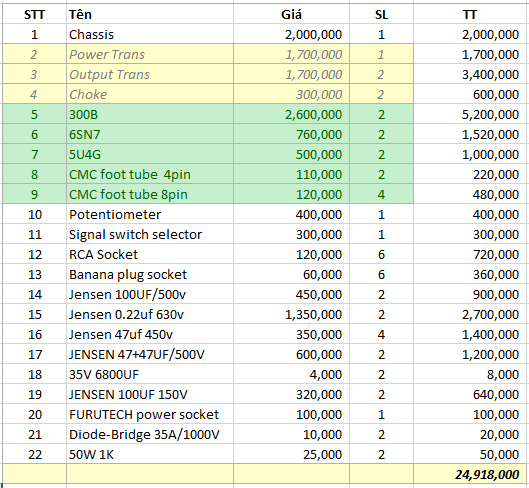Image resolution: width=529 pixels, height=488 pixels.
Task: Select the 300B price cell 2,600,000
Action: coord(291,114)
